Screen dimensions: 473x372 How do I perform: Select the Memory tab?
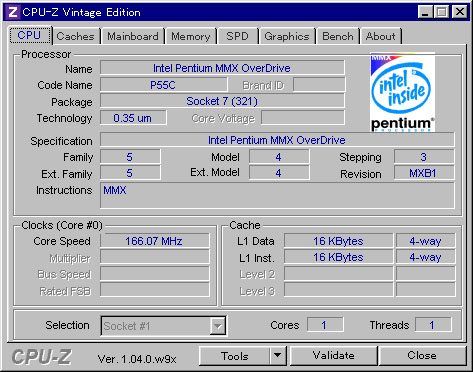(191, 36)
